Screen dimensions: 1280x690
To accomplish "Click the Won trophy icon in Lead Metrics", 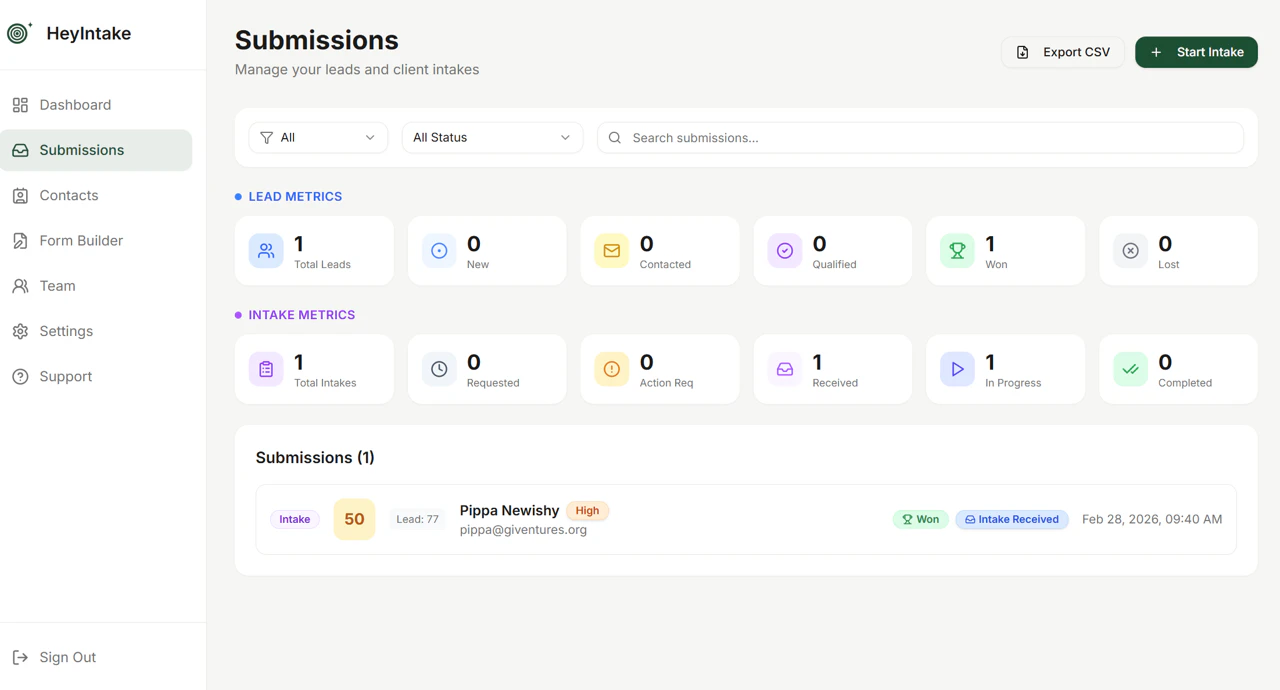I will pyautogui.click(x=957, y=251).
